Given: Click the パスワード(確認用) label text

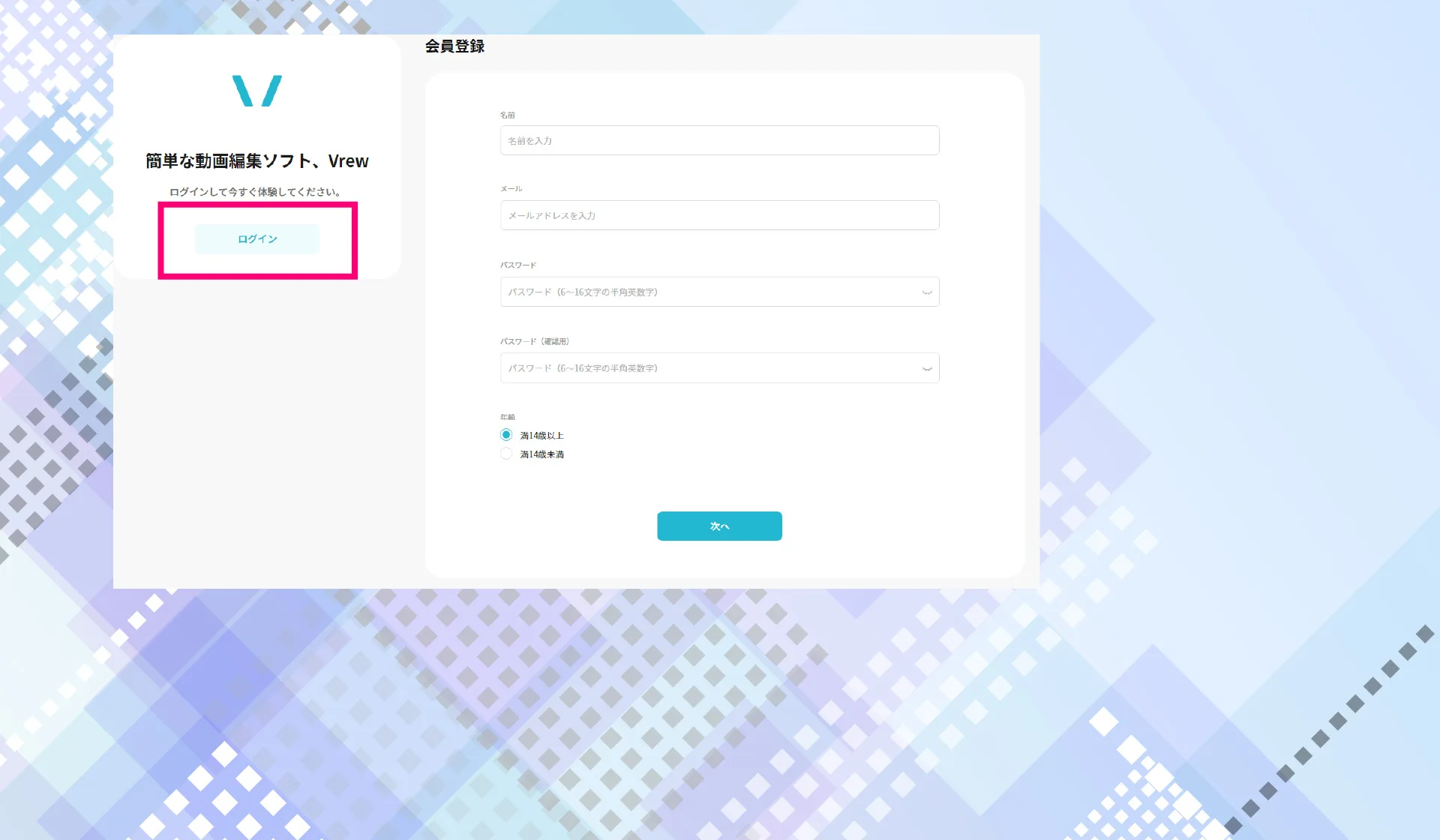Looking at the screenshot, I should coord(535,342).
